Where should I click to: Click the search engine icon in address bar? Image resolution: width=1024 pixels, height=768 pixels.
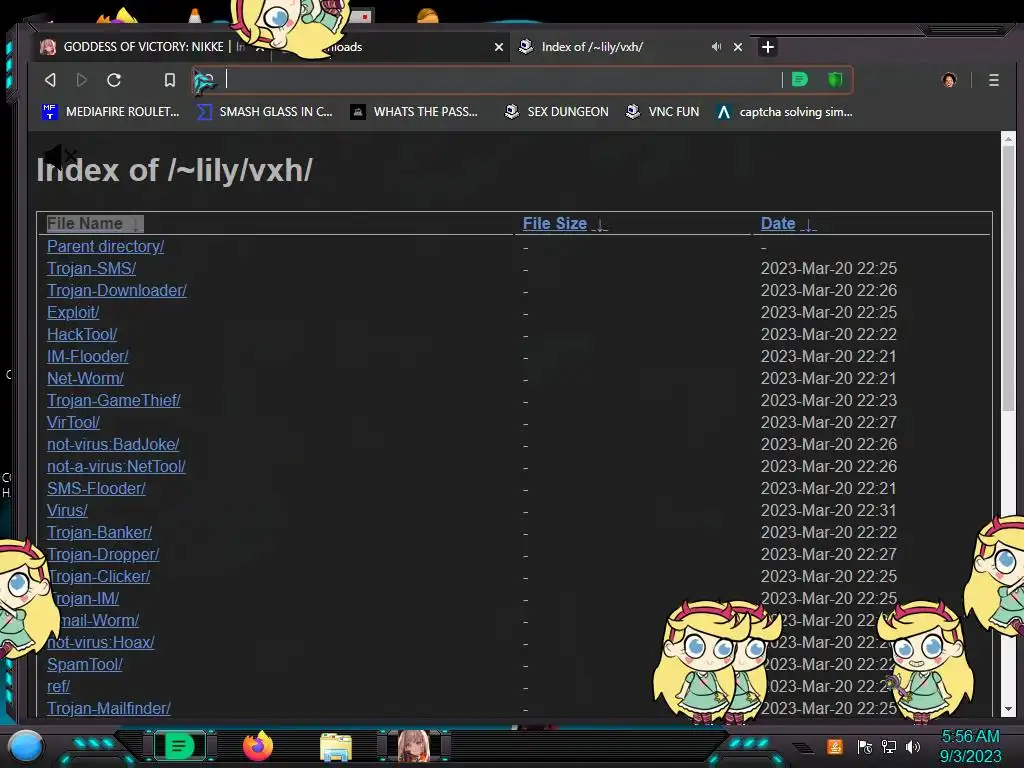204,81
